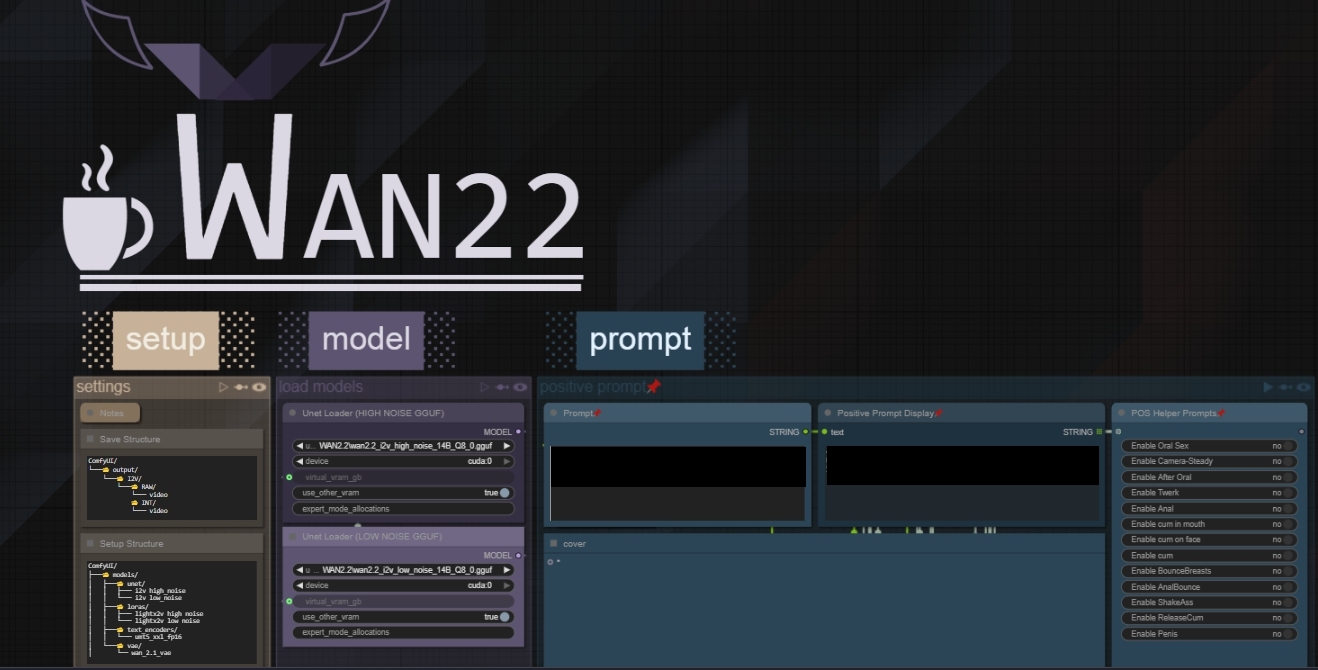The image size is (1318, 670).
Task: Click text_encoders/ folder in Setup Structure
Action: click(152, 630)
